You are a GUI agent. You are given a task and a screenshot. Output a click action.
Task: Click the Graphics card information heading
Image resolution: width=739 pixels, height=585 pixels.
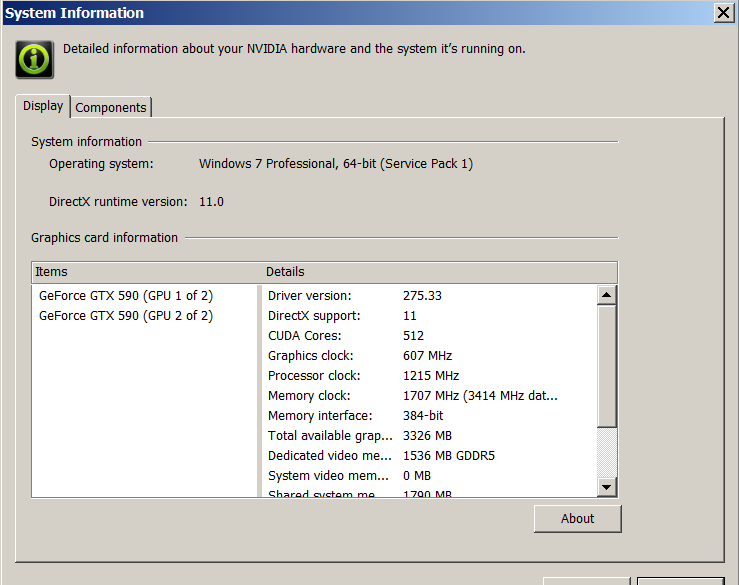pyautogui.click(x=104, y=238)
